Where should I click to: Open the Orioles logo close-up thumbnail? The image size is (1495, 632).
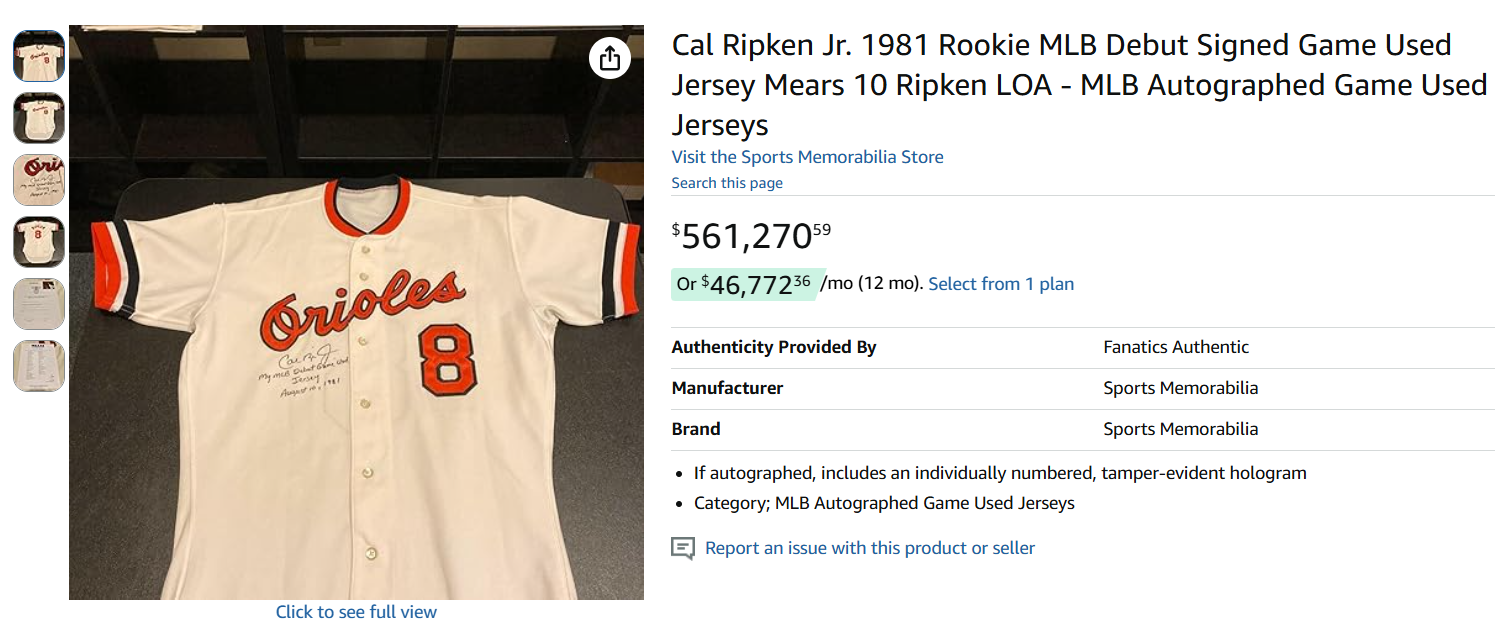(x=38, y=180)
